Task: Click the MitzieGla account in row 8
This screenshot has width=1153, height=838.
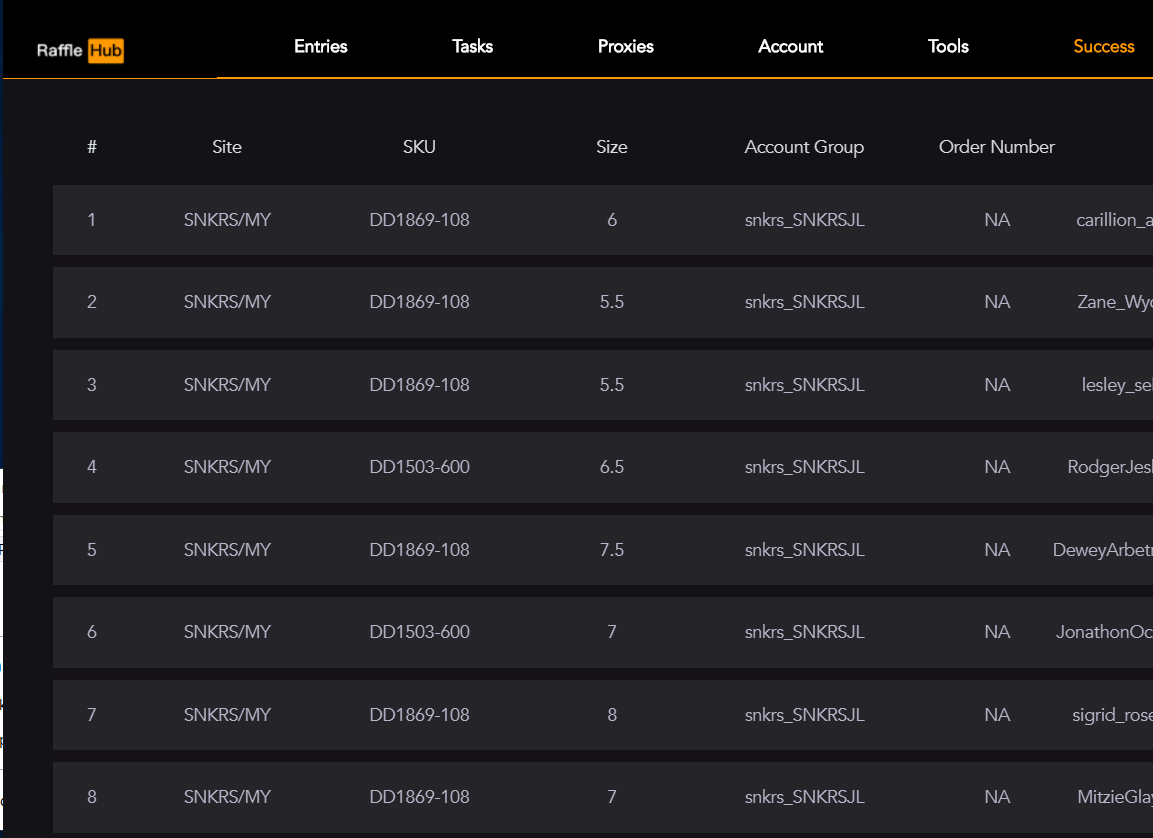Action: click(1115, 797)
